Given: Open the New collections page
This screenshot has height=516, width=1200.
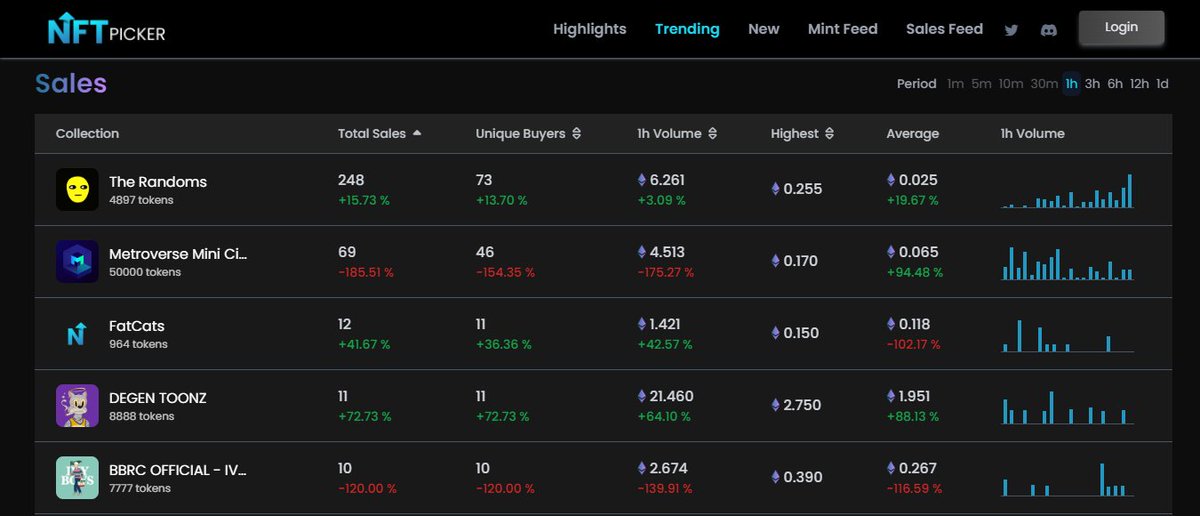Looking at the screenshot, I should coord(764,29).
